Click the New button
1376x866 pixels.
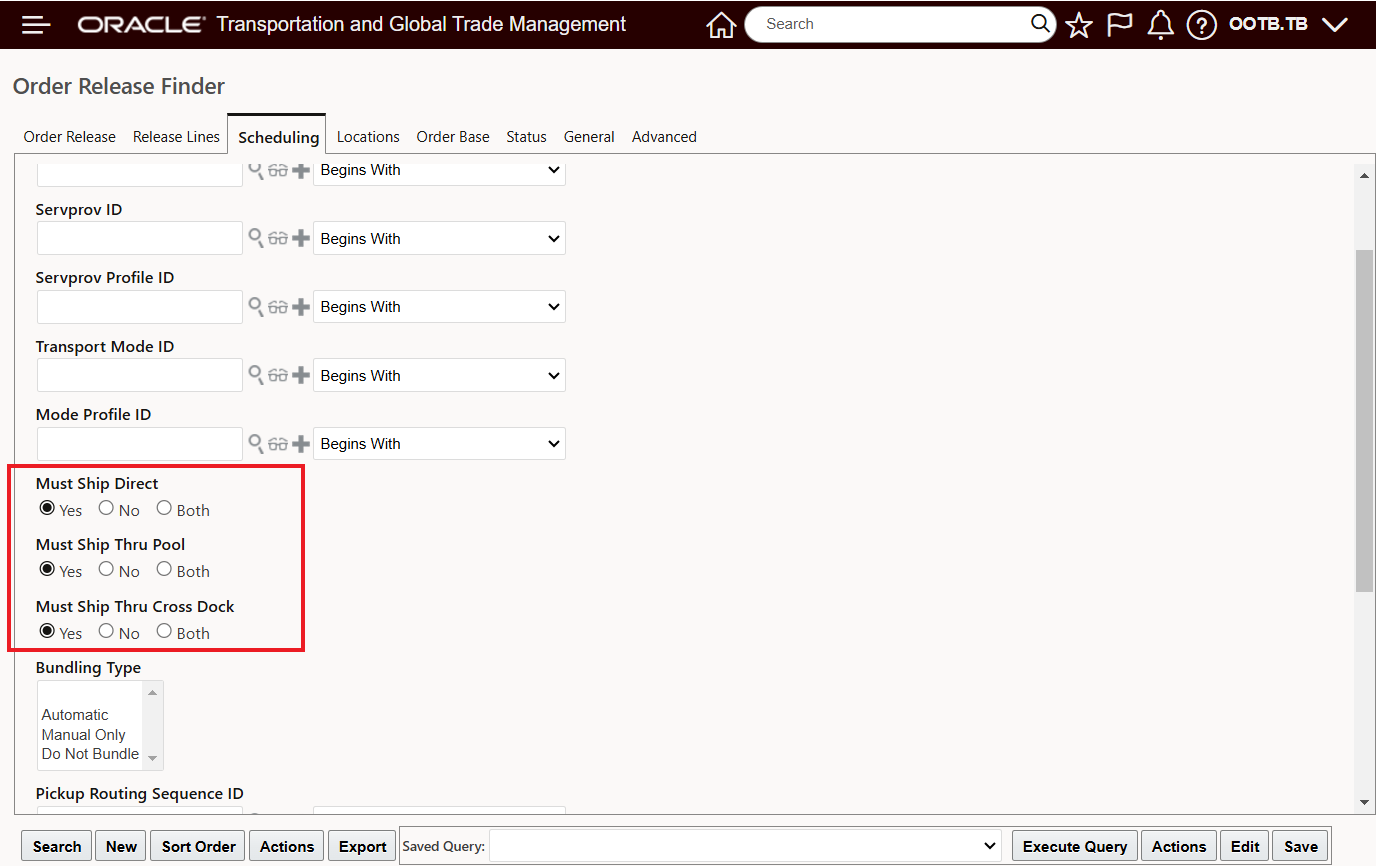pos(121,846)
